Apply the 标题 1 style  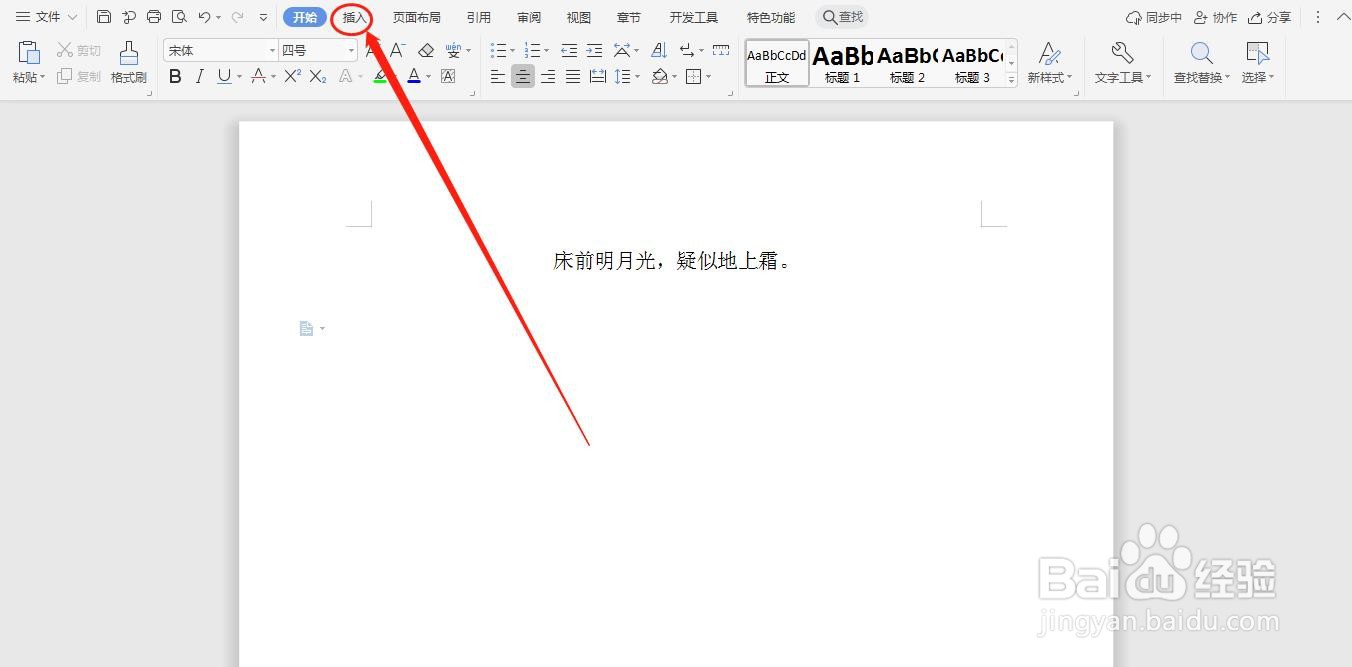point(842,63)
